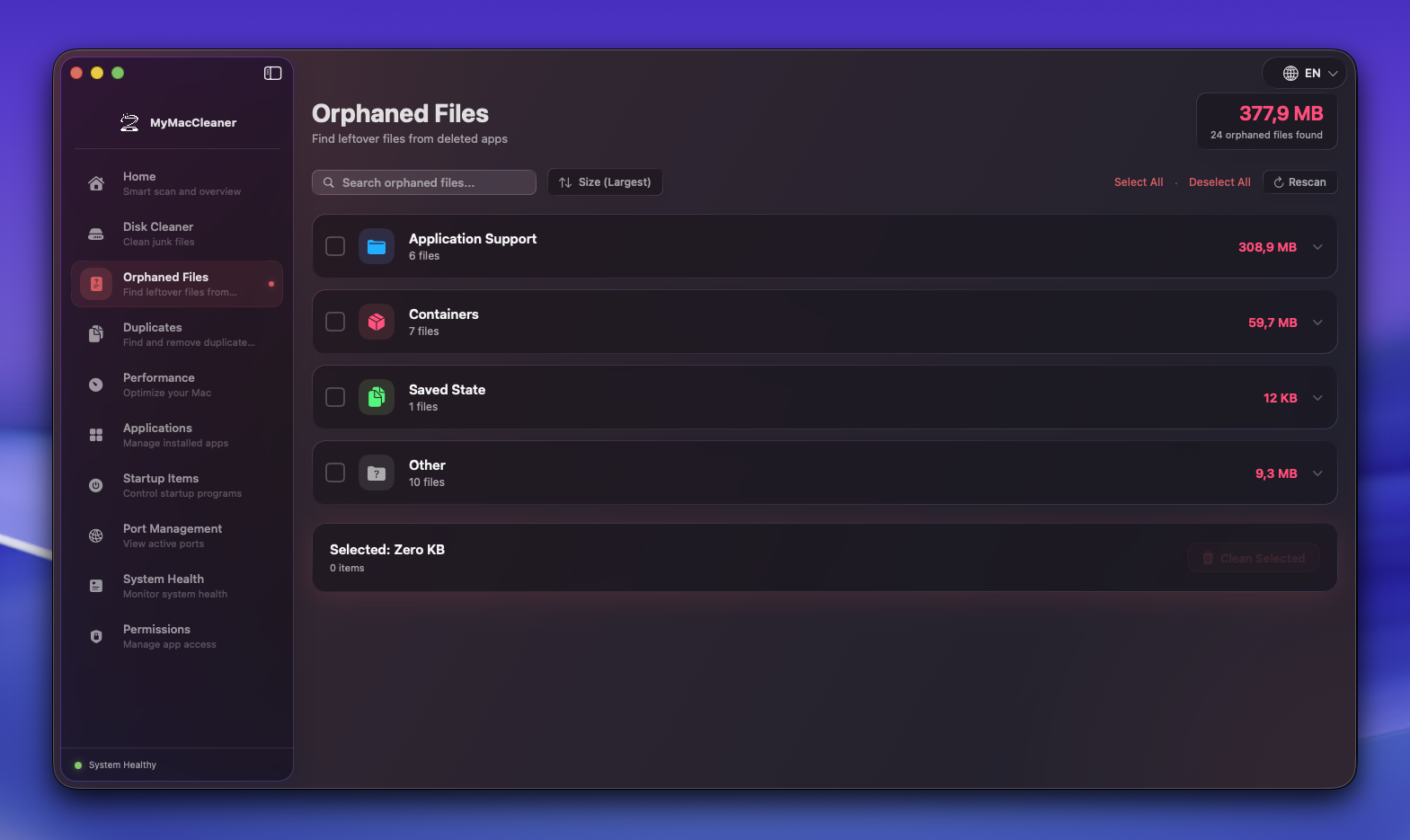Click the Application Support folder icon

point(377,246)
